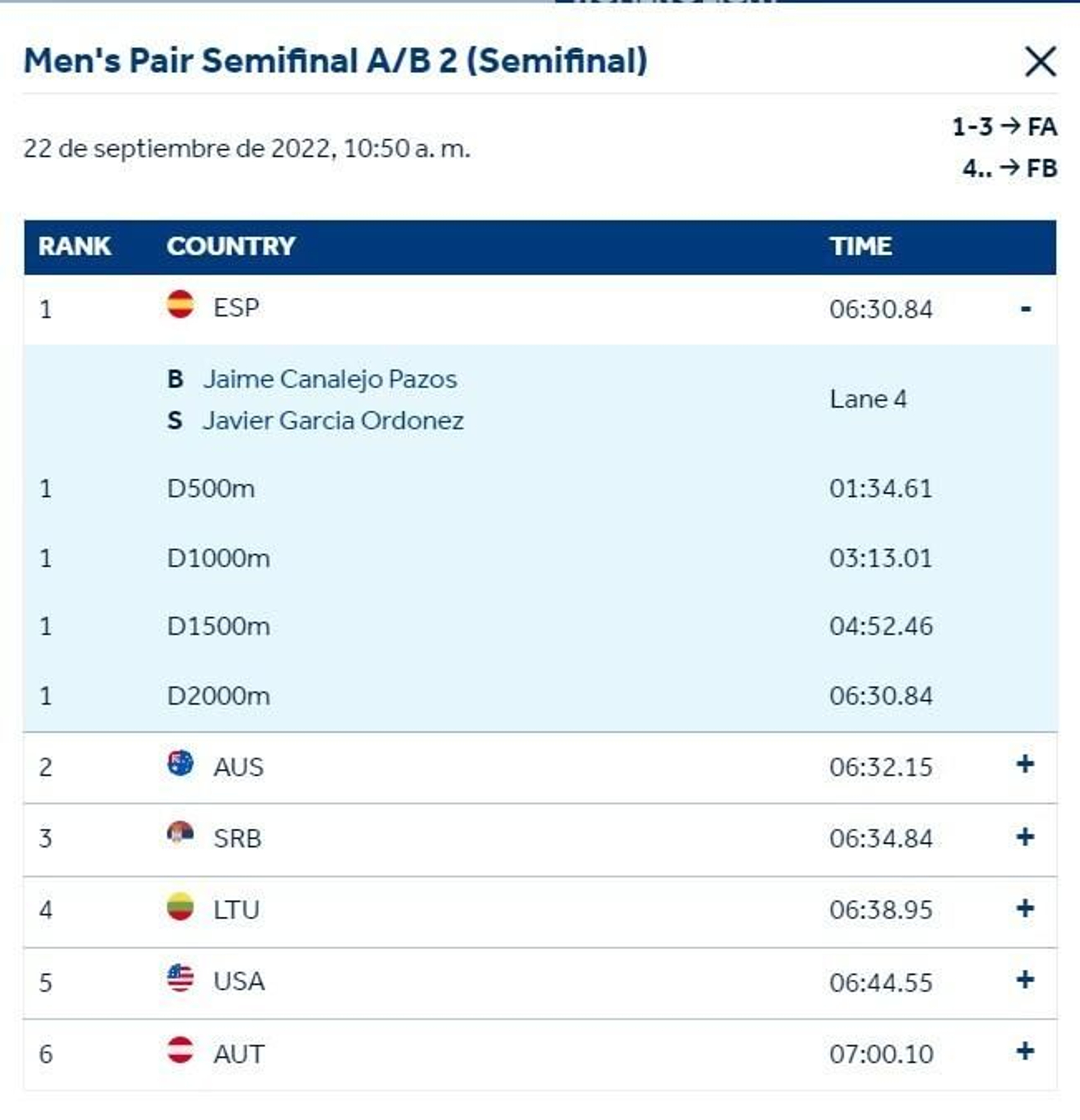Expand the LTU row details
The width and height of the screenshot is (1080, 1120).
point(1025,909)
